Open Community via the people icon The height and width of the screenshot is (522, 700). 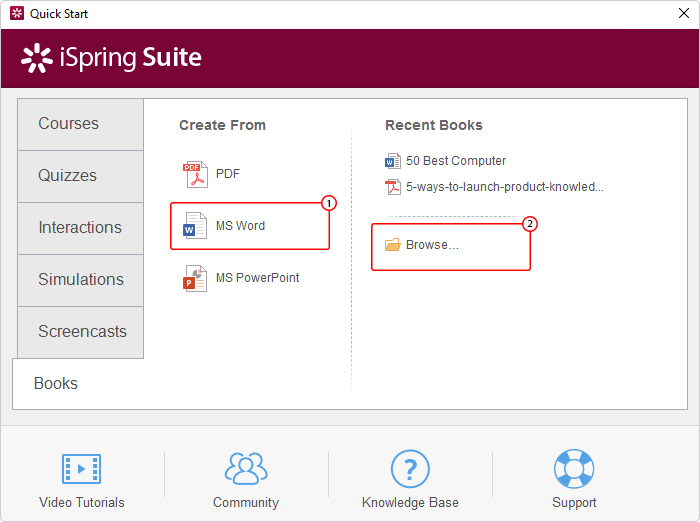[x=246, y=468]
